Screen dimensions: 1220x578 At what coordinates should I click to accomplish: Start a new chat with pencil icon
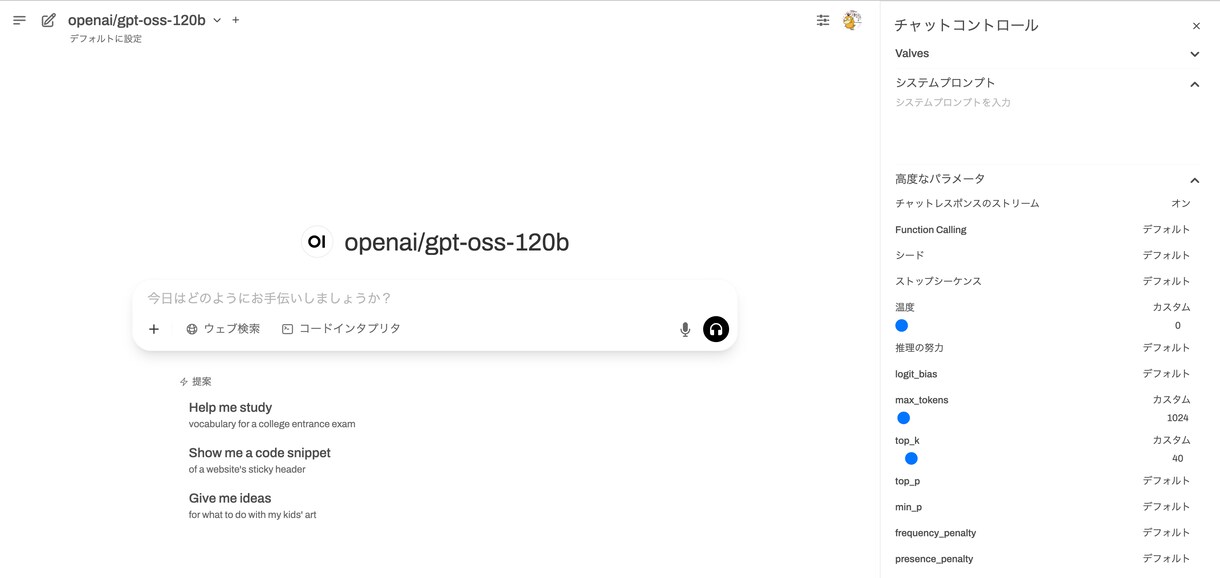(48, 20)
